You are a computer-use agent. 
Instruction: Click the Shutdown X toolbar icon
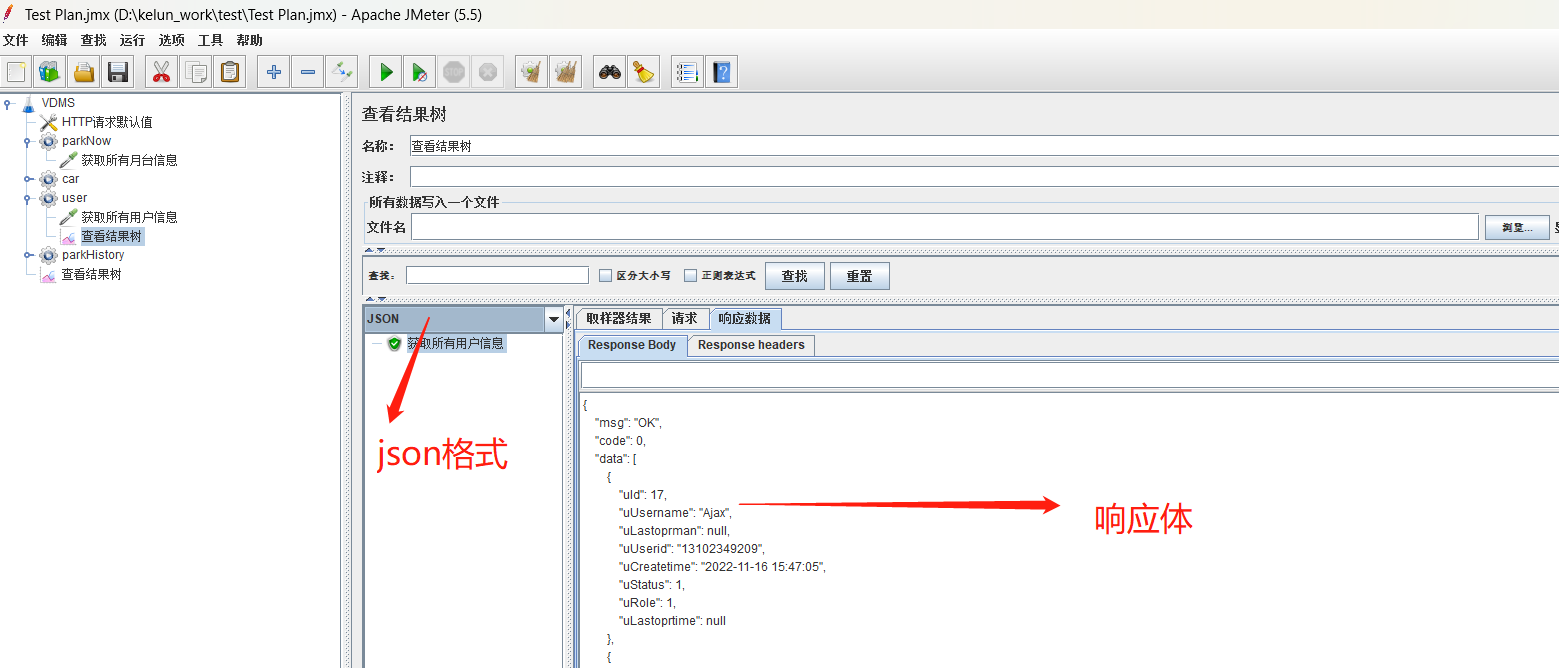click(487, 72)
